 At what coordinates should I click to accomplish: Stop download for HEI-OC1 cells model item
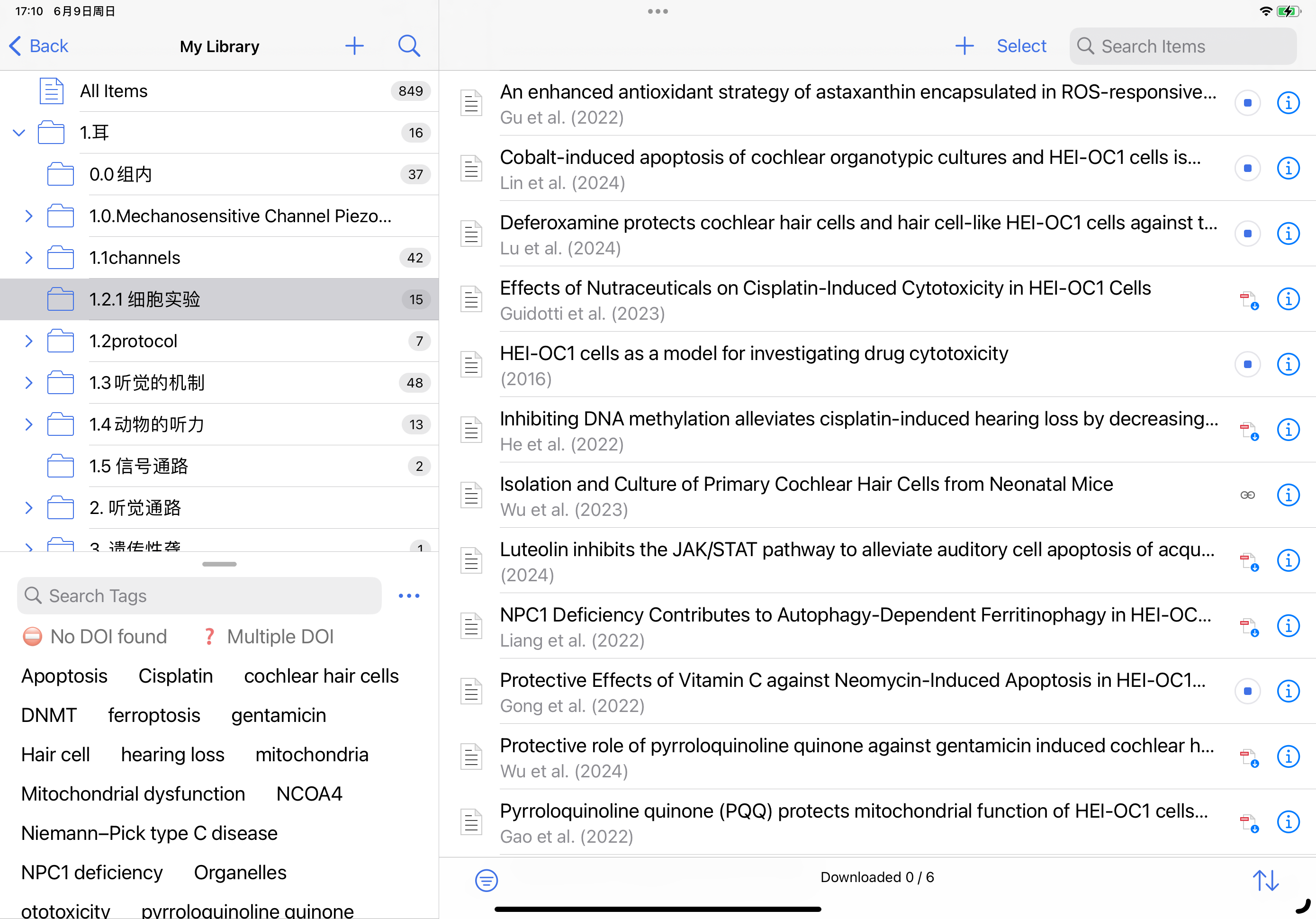pyautogui.click(x=1247, y=365)
